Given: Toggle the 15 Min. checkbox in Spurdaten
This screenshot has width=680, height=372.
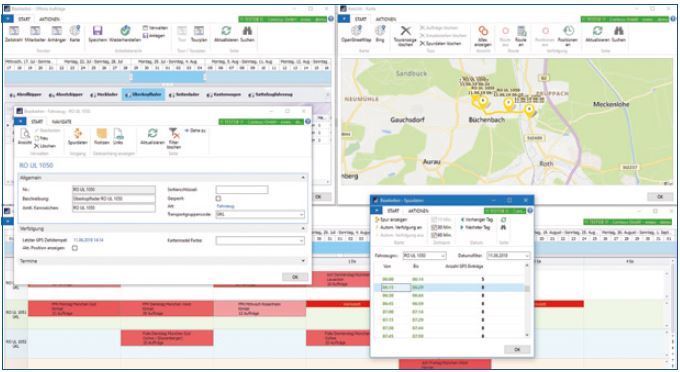Looking at the screenshot, I should [x=435, y=220].
